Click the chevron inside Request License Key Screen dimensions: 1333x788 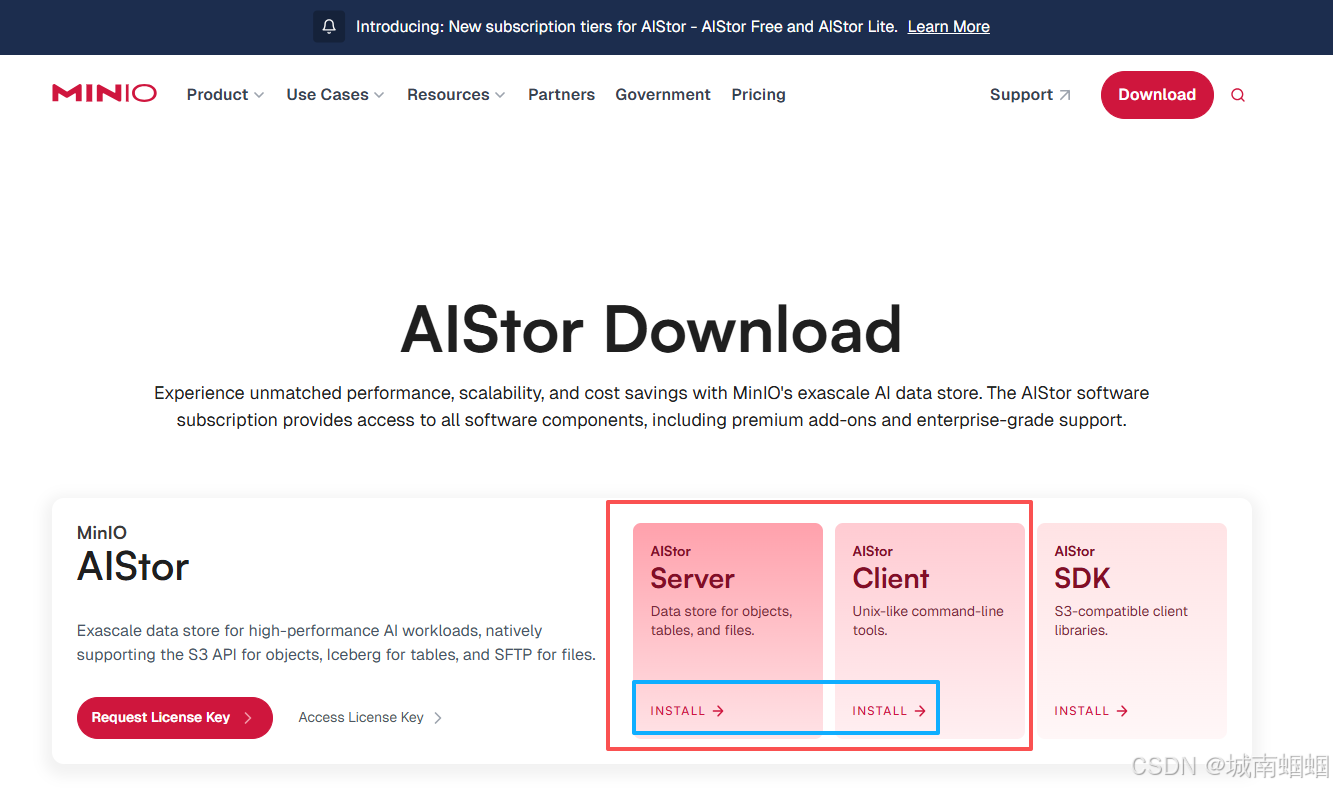coord(248,718)
